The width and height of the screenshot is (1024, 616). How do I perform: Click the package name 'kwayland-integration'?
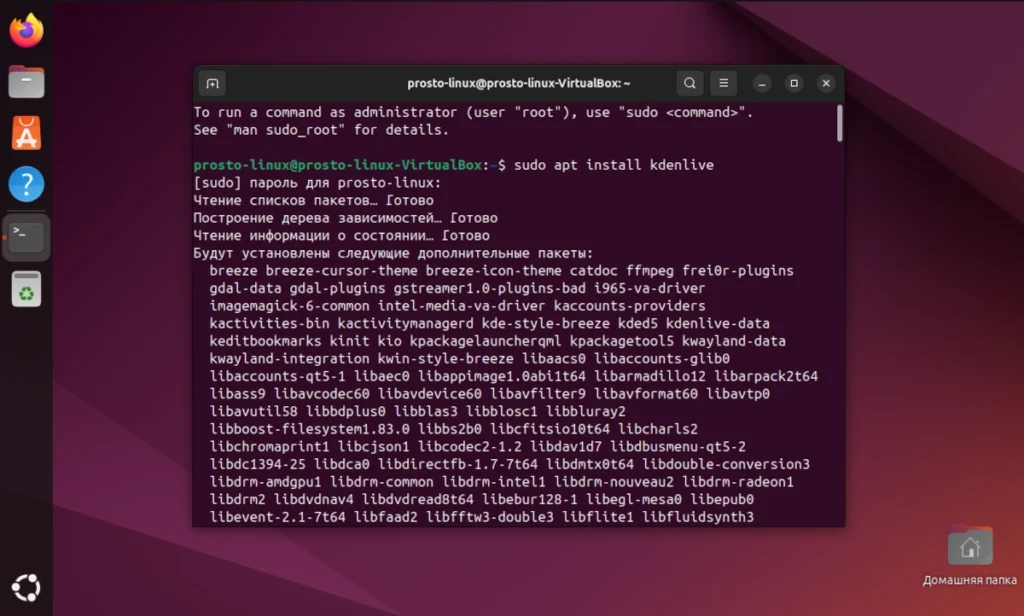tap(289, 359)
